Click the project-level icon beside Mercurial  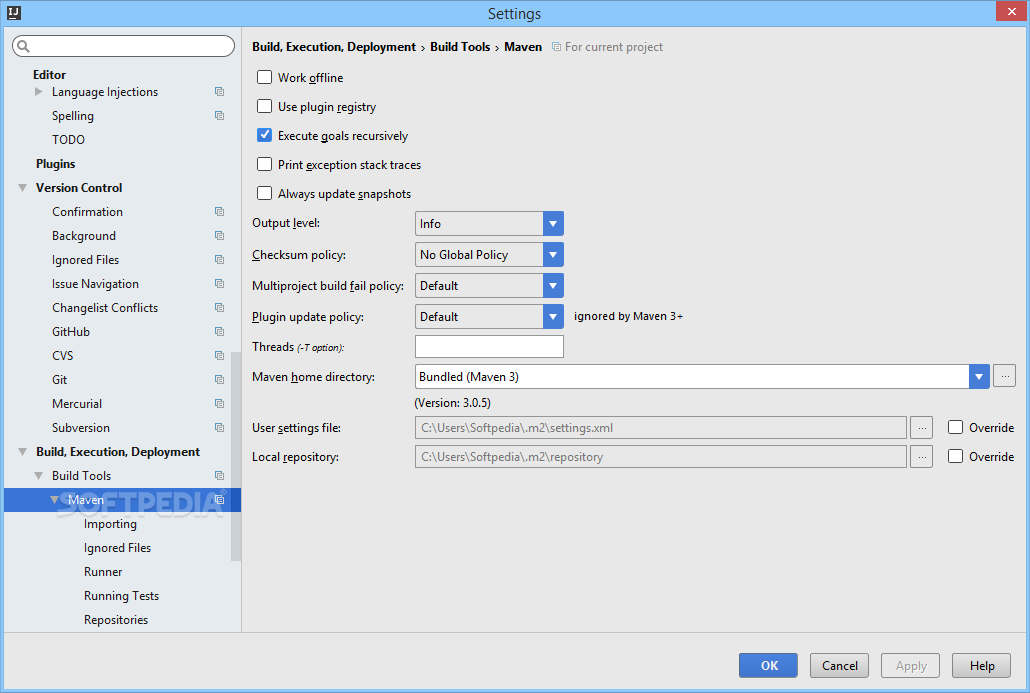click(219, 403)
